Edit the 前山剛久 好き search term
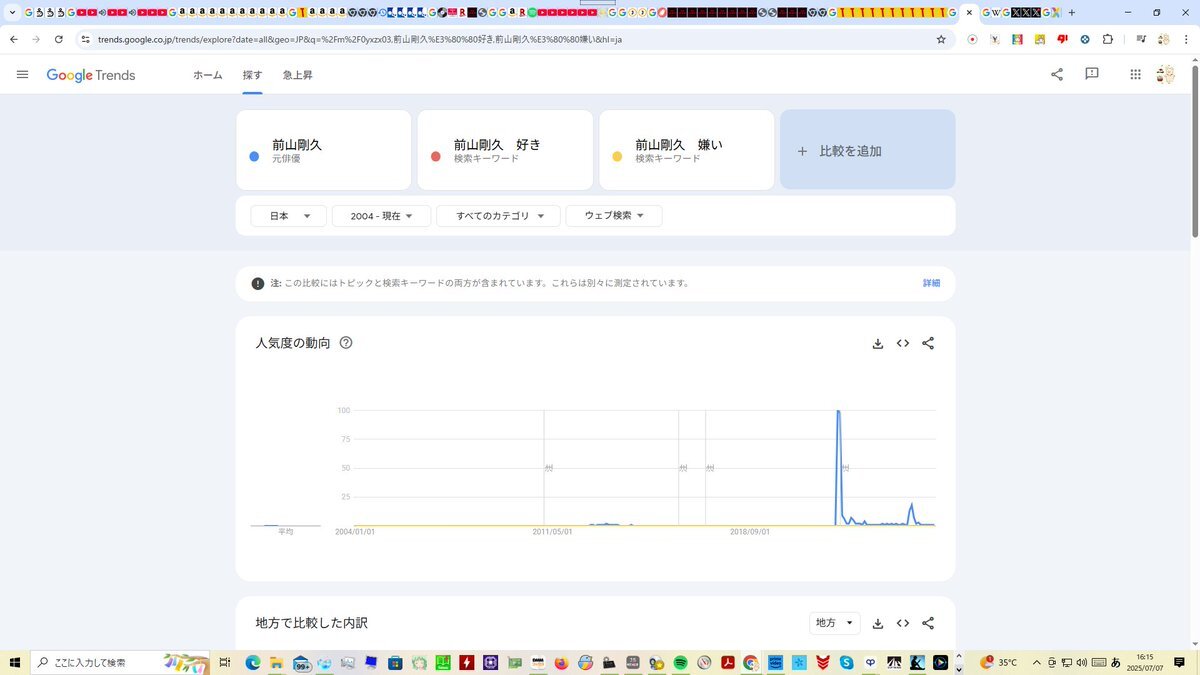 tap(505, 150)
